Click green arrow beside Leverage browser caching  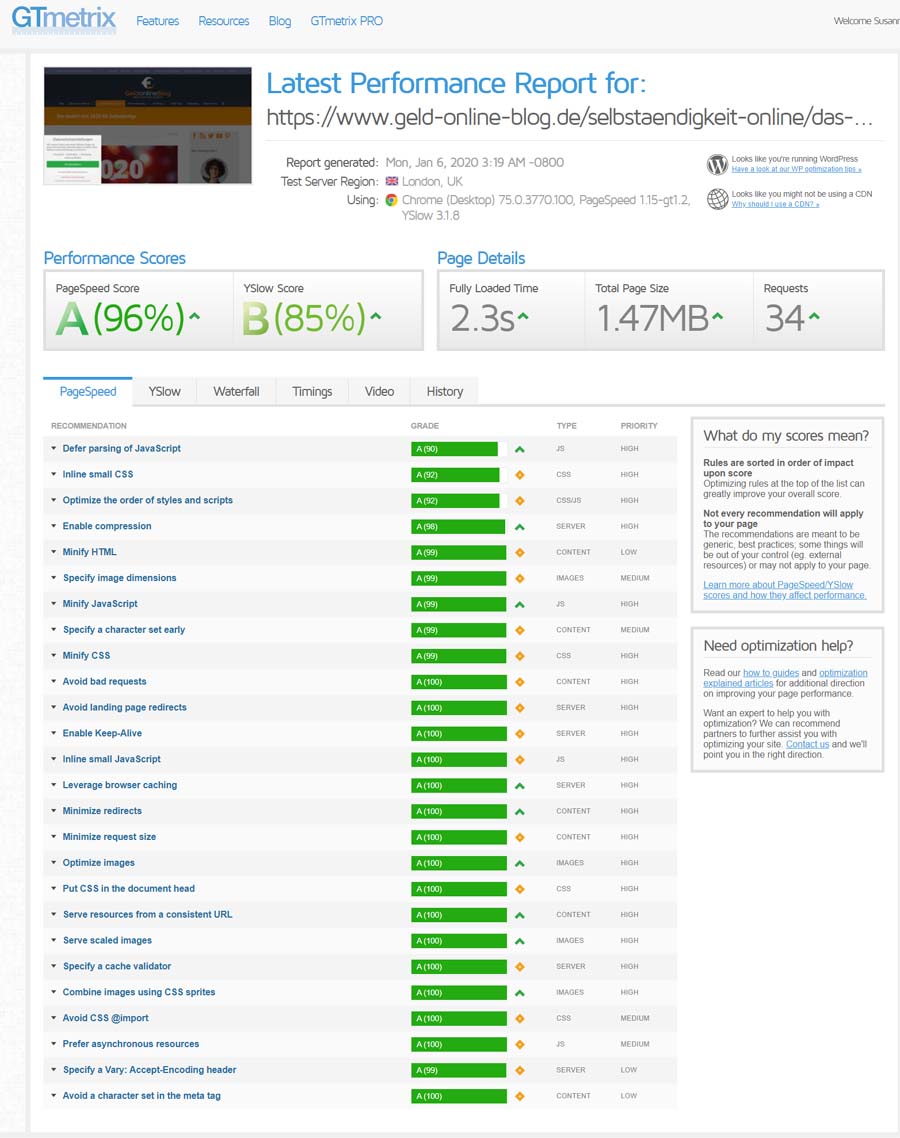point(520,786)
